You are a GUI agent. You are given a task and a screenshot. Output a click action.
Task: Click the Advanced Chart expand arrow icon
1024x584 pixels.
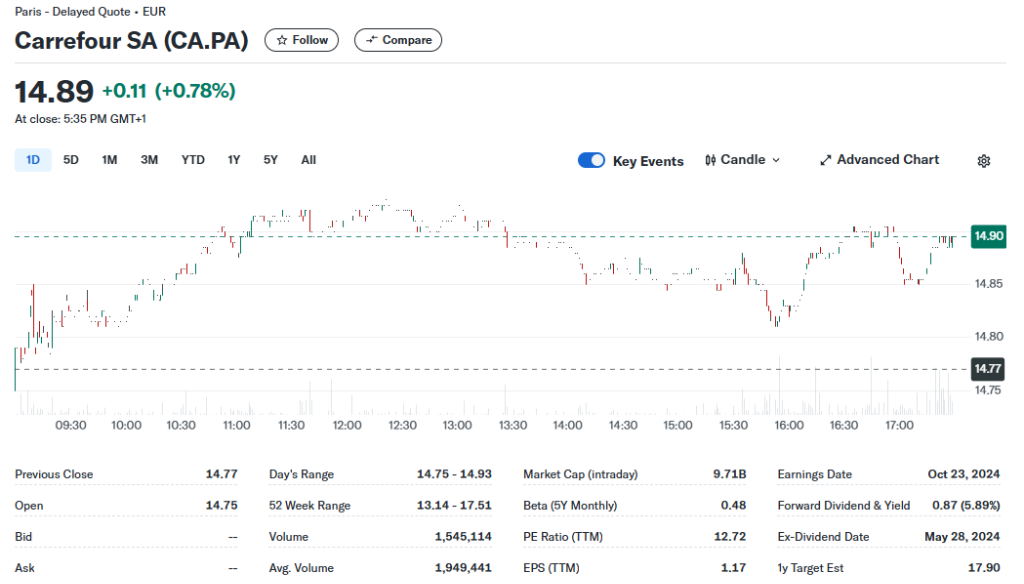tap(825, 160)
